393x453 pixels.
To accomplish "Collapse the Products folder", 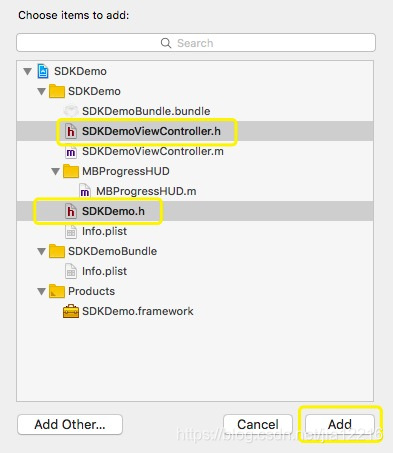I will click(x=41, y=291).
